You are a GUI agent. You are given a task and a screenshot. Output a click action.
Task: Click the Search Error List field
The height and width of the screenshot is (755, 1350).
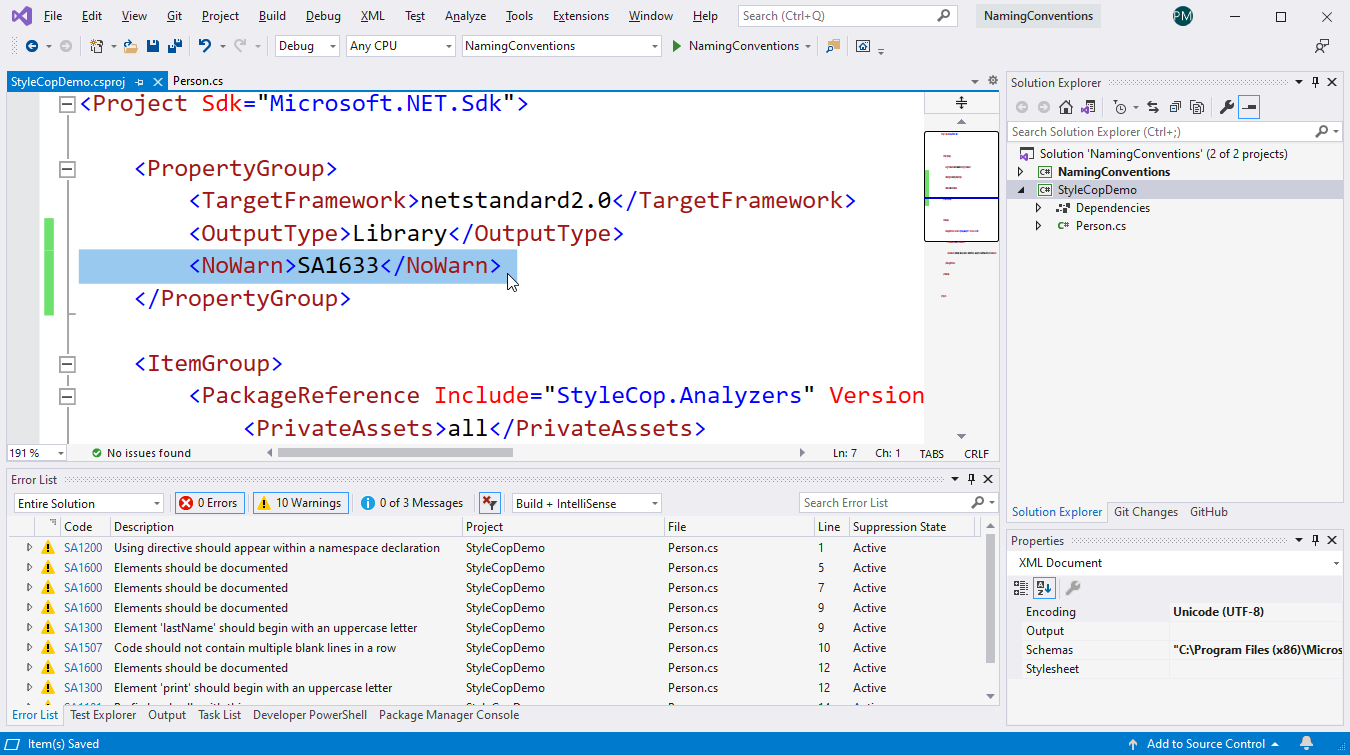(x=898, y=503)
